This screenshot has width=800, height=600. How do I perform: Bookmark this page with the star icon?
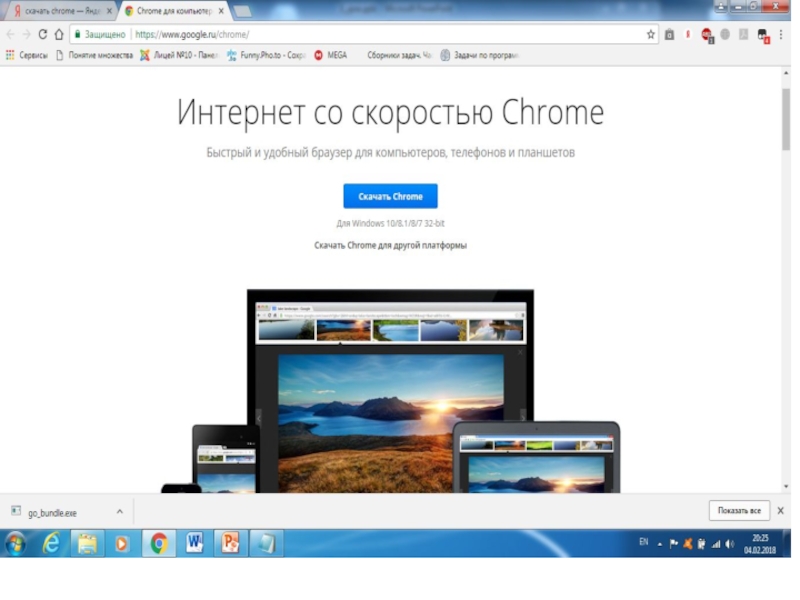pyautogui.click(x=651, y=34)
